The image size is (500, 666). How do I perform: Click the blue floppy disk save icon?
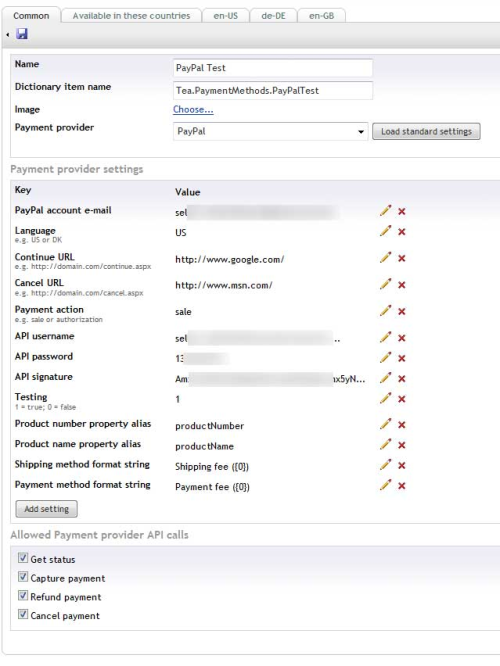(22, 34)
